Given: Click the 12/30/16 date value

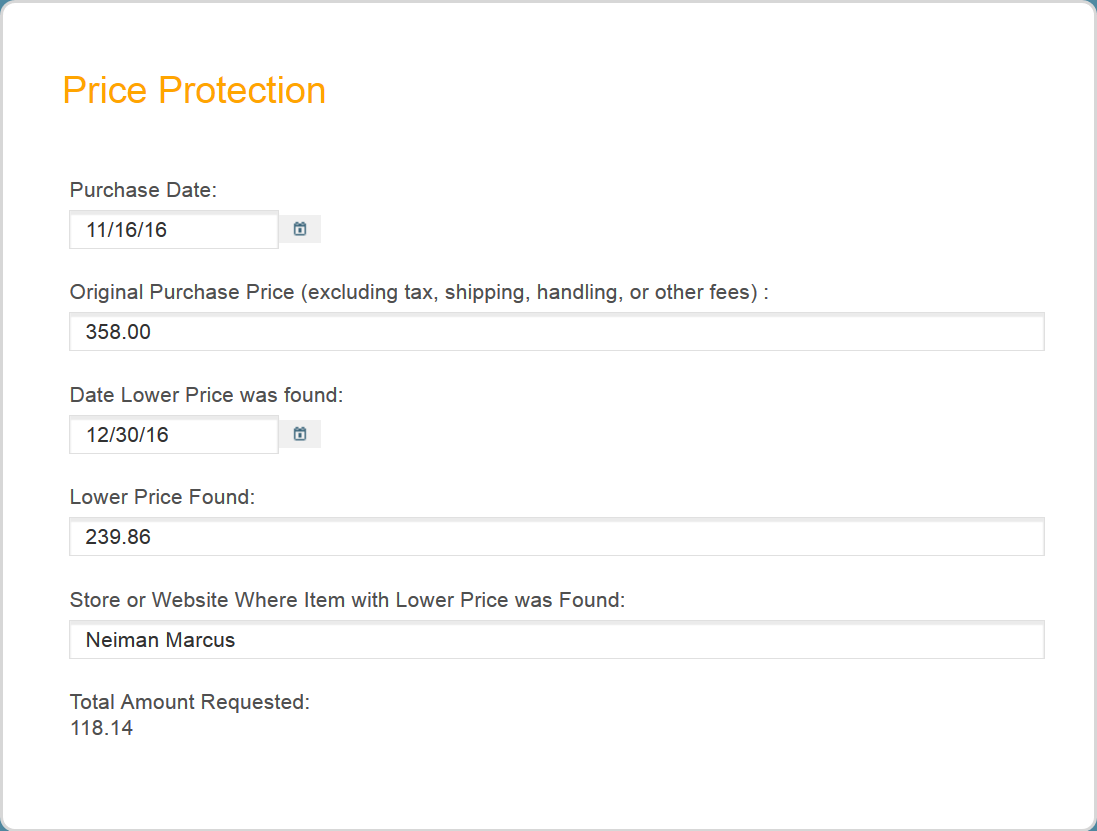Looking at the screenshot, I should pyautogui.click(x=127, y=435).
